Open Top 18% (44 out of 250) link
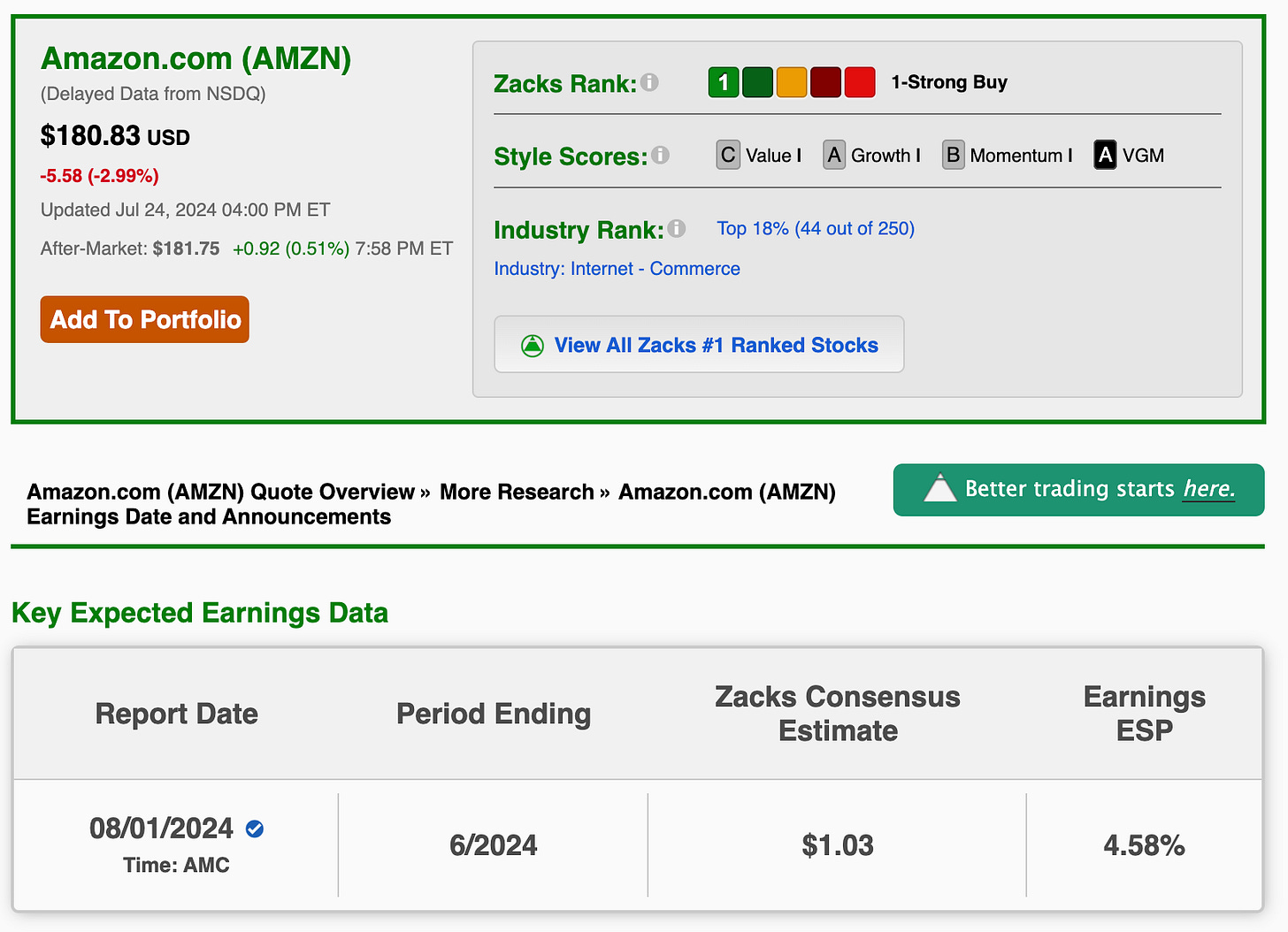1288x932 pixels. coord(816,229)
